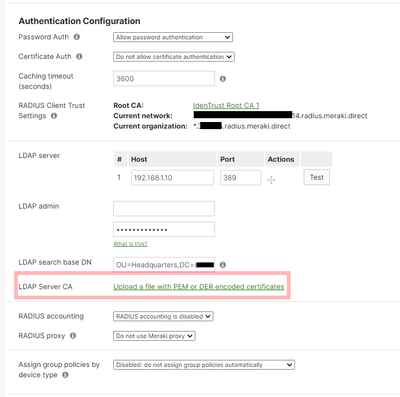Image resolution: width=400 pixels, height=397 pixels.
Task: Click the RADIUS proxy info icon
Action: click(73, 336)
